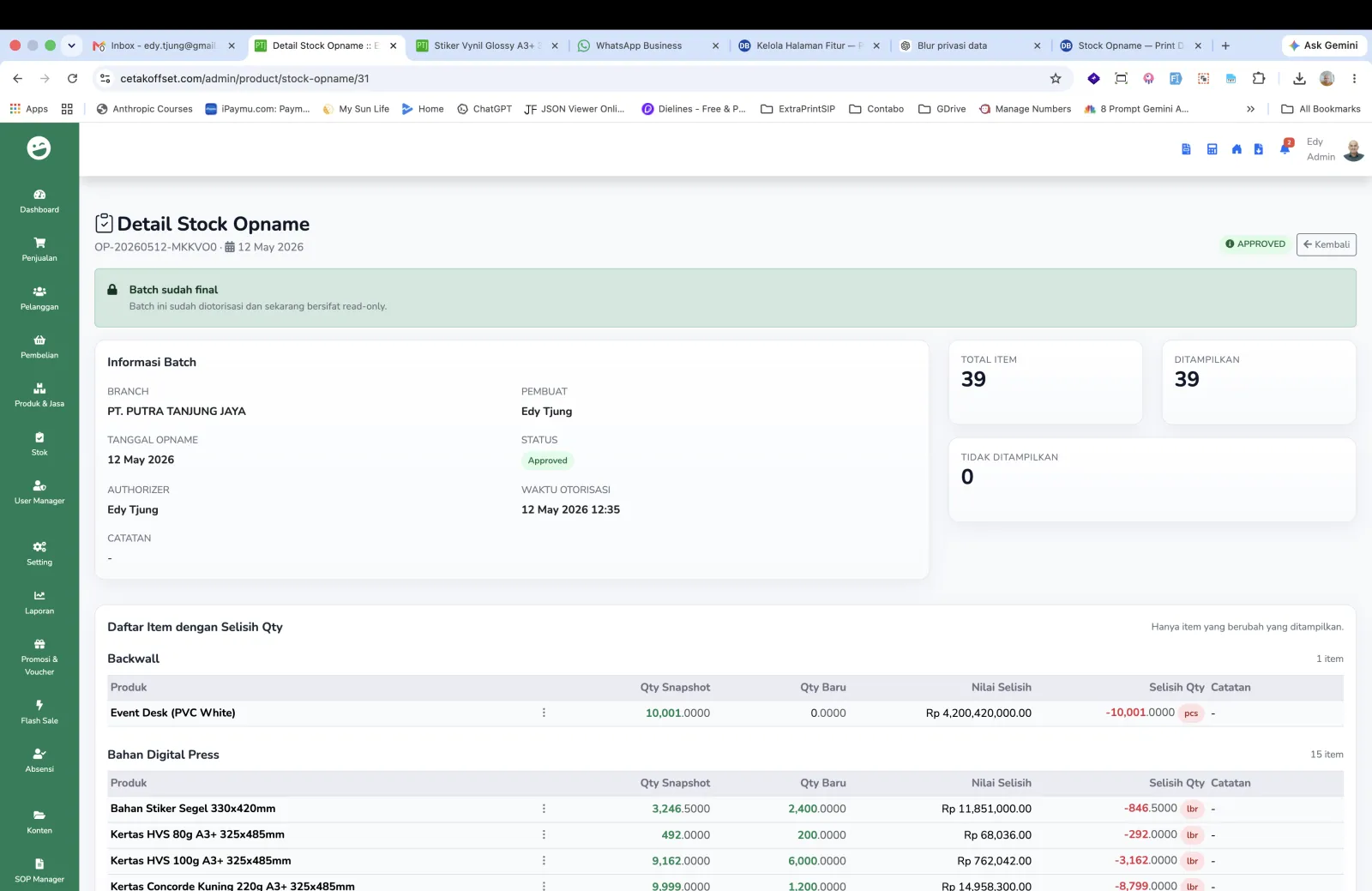Screen dimensions: 1372x891
Task: Open Setting from the sidebar
Action: pos(39,554)
